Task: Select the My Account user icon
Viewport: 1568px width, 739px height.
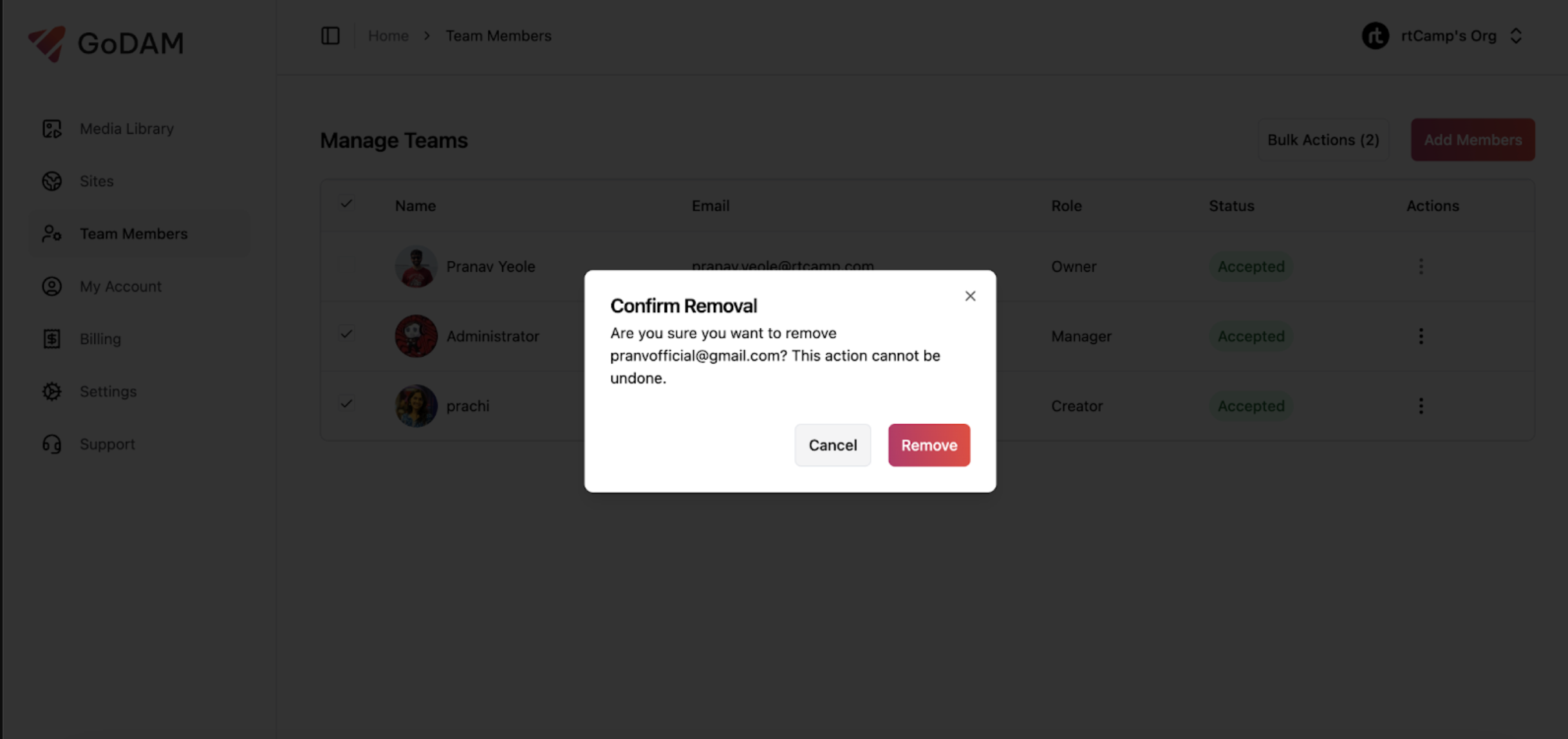Action: pos(51,286)
